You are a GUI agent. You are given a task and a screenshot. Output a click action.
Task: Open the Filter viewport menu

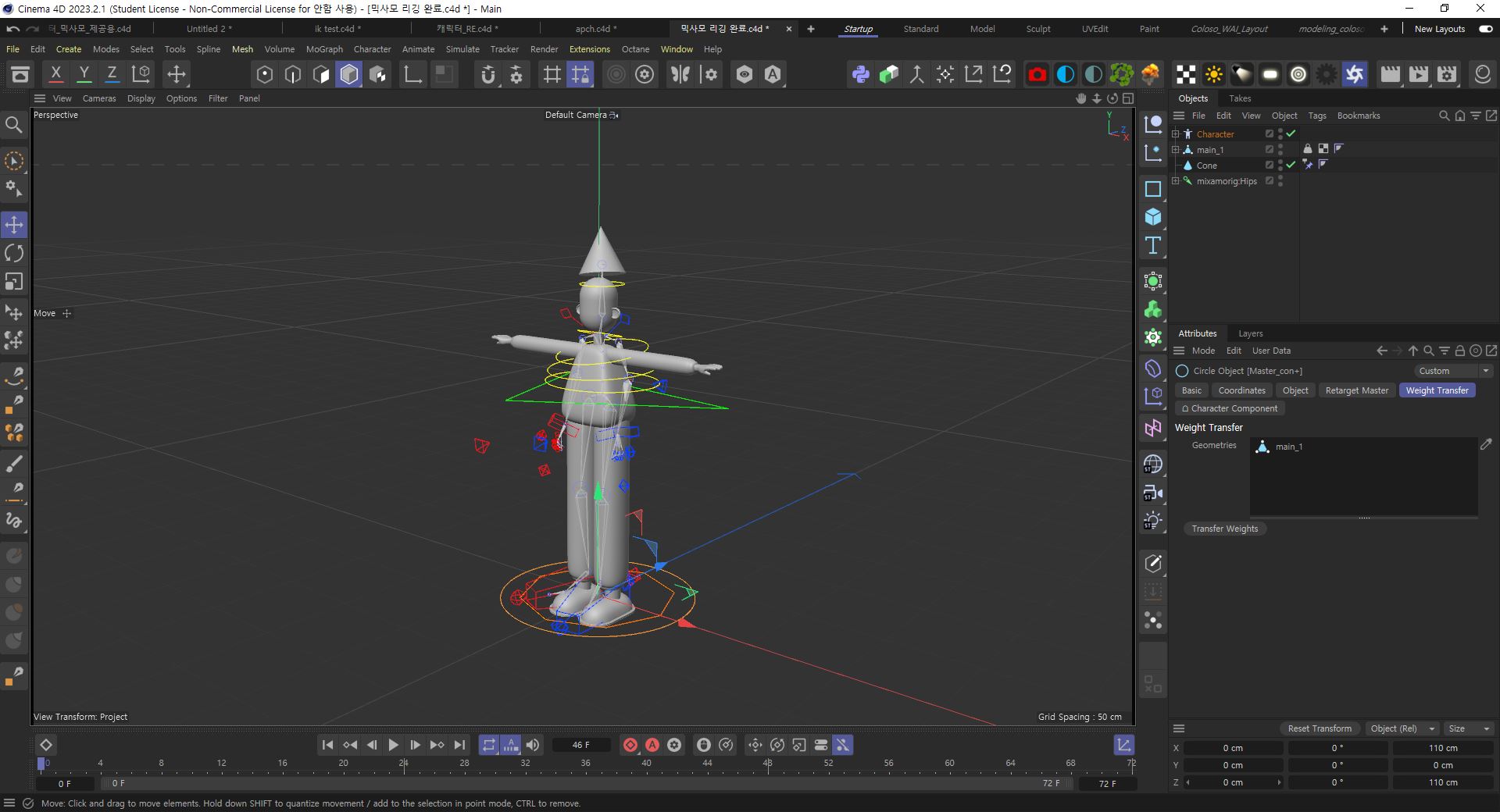click(x=218, y=98)
